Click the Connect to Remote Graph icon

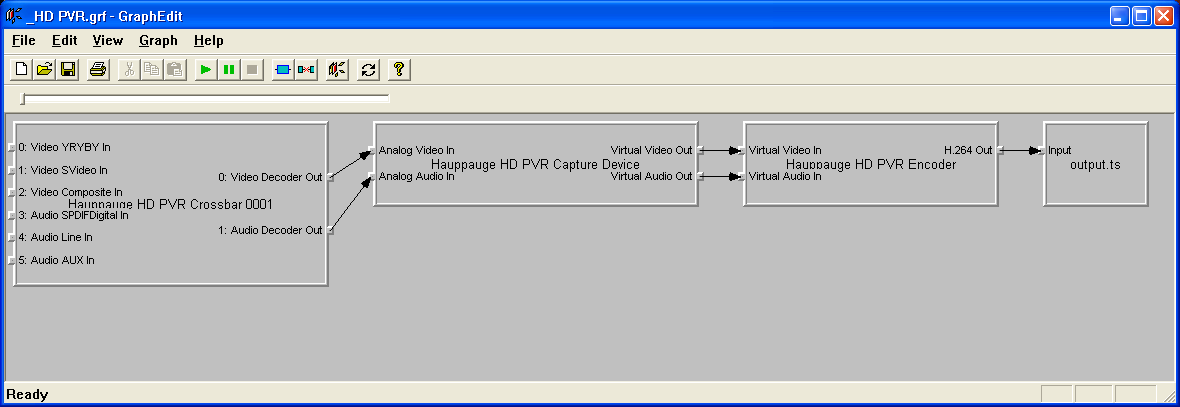337,70
